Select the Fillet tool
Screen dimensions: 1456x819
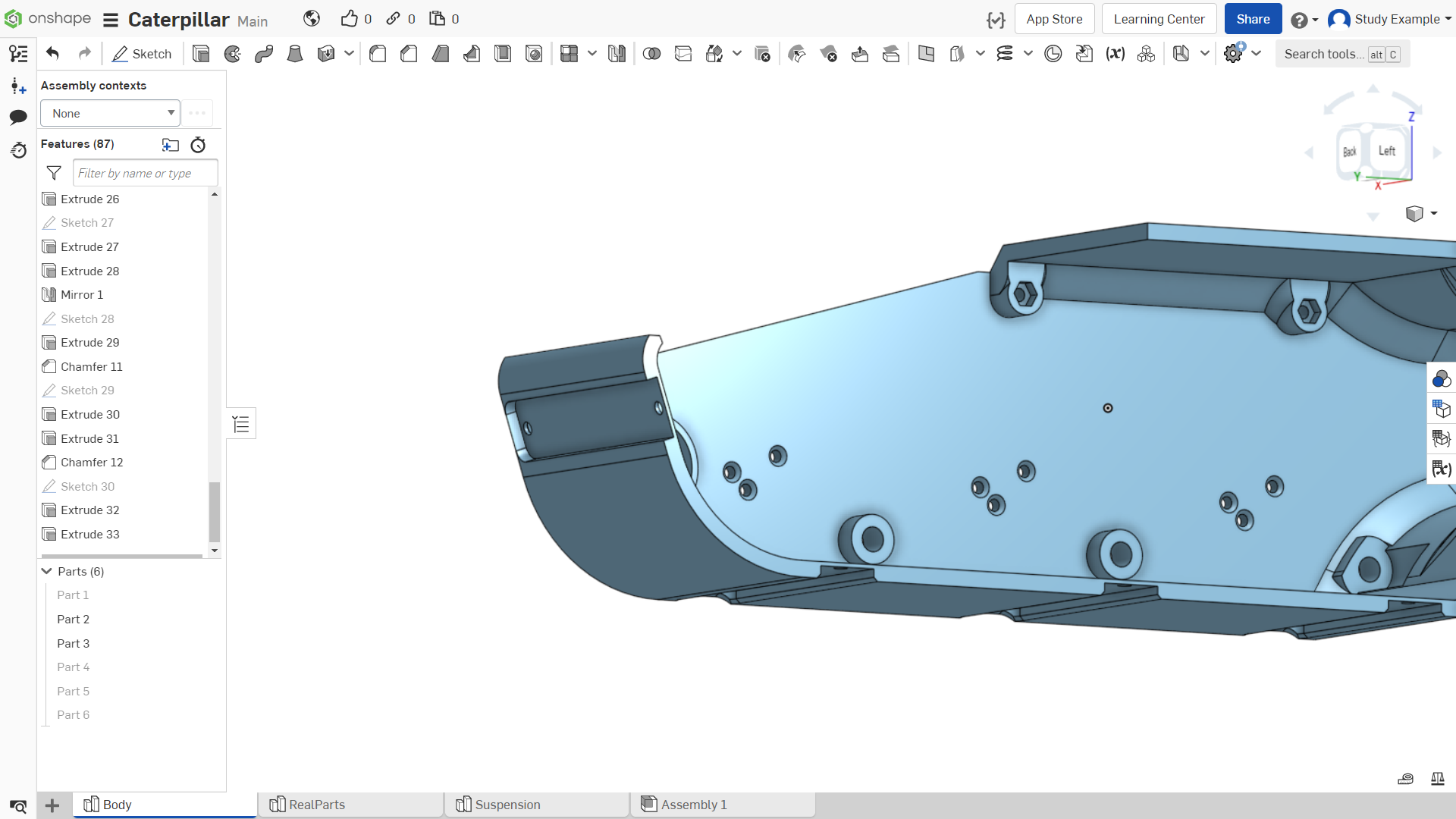378,54
